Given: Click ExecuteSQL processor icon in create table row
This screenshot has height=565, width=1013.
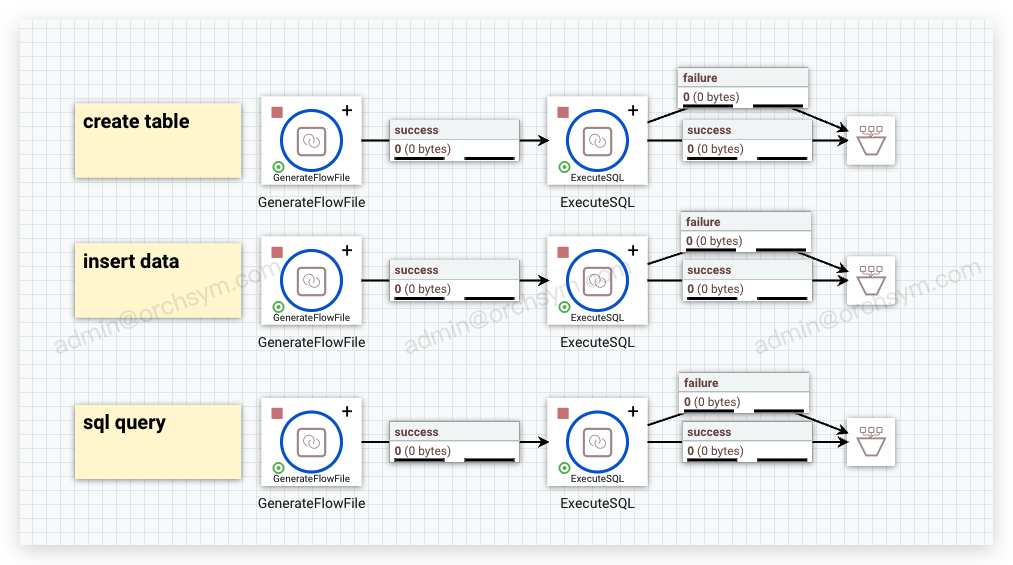Looking at the screenshot, I should click(597, 141).
